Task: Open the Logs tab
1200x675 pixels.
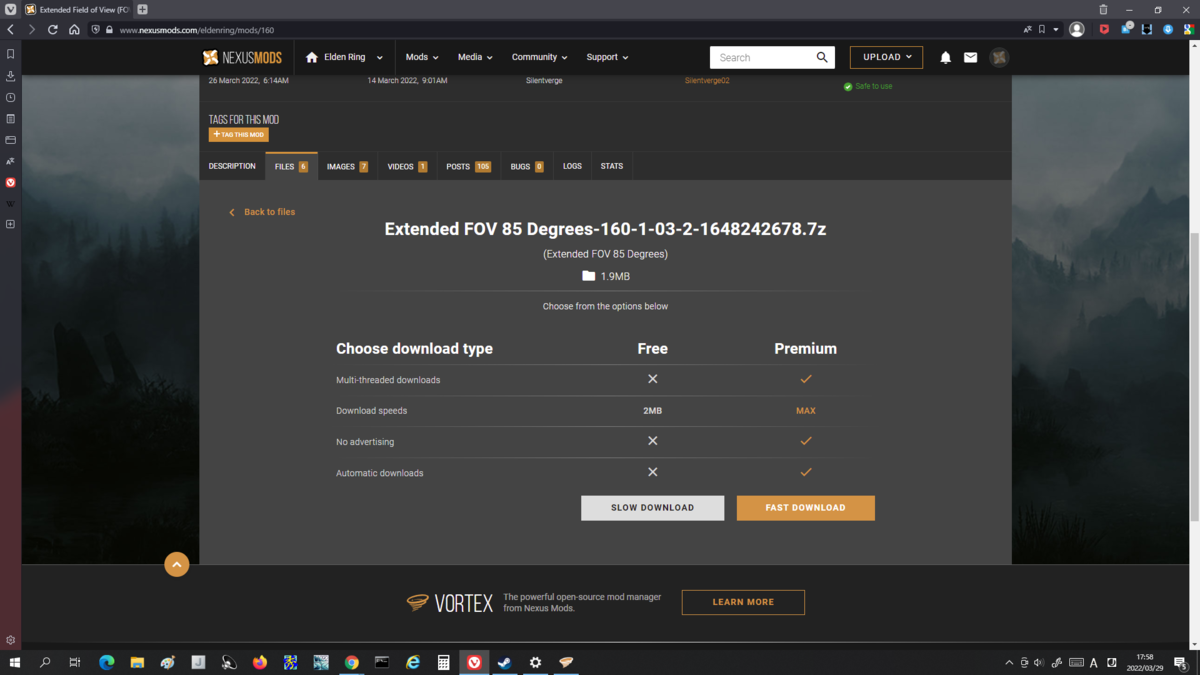Action: [x=572, y=166]
